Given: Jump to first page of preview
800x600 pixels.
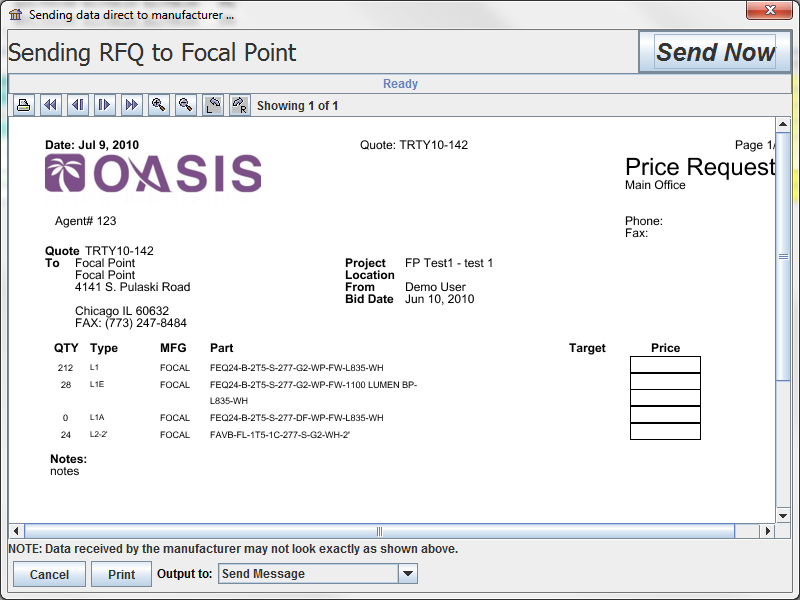Looking at the screenshot, I should [51, 106].
